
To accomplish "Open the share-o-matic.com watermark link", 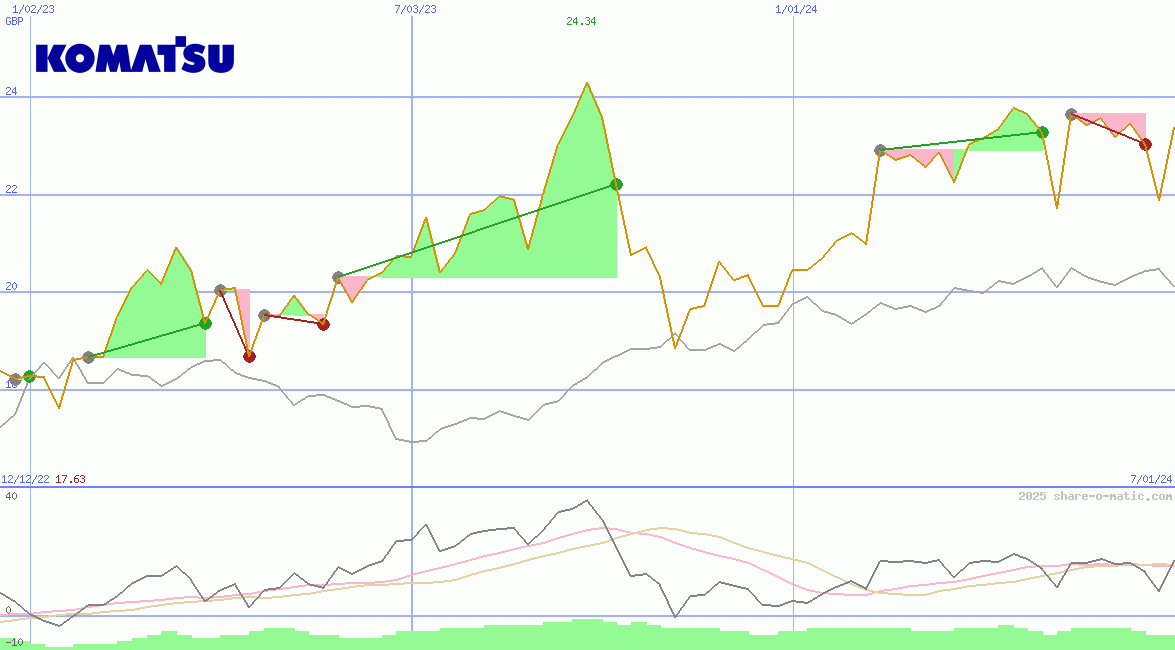I will point(1095,496).
